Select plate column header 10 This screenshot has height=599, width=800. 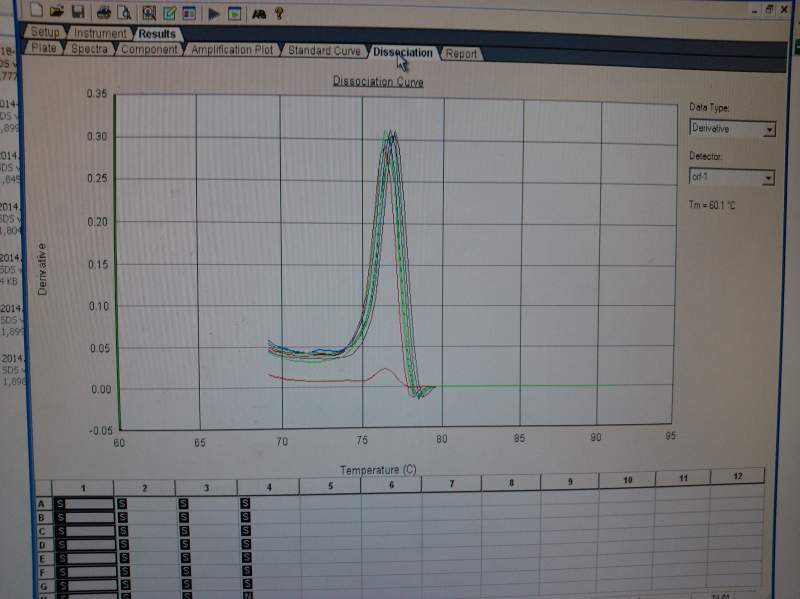tap(628, 480)
